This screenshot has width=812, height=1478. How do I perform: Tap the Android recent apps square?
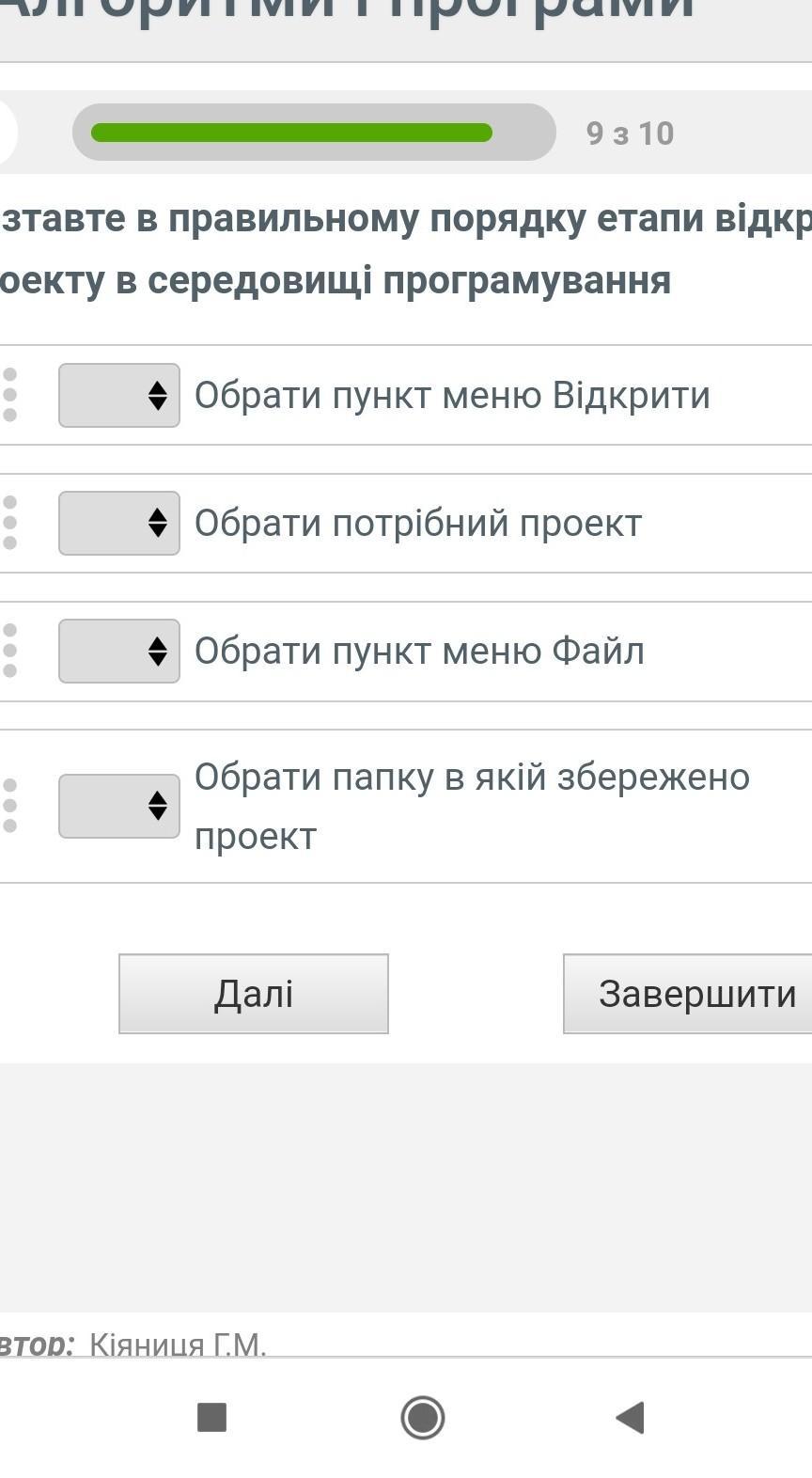tap(211, 1417)
